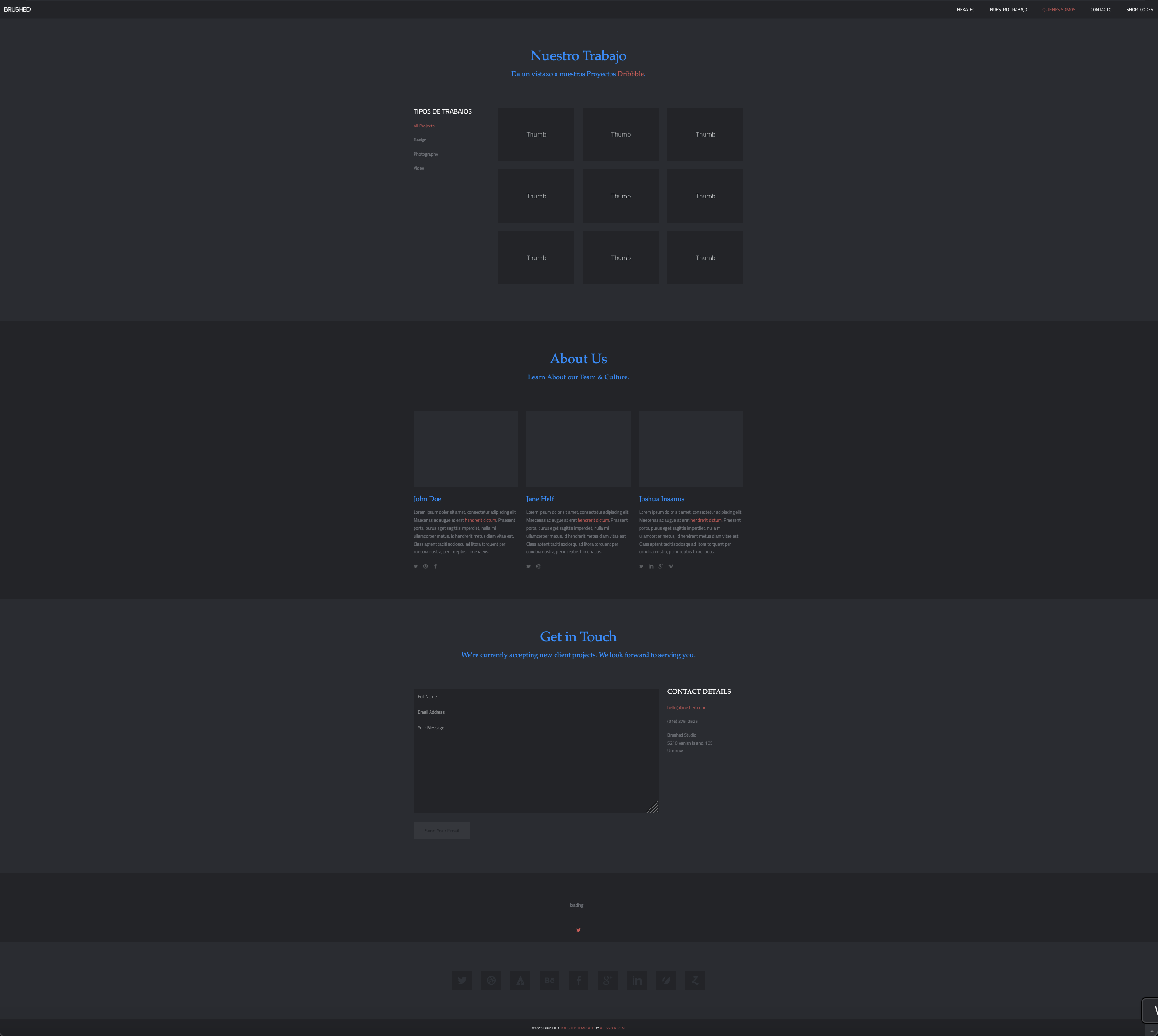Open Joshua Insanus's Google Plus icon

pos(661,566)
